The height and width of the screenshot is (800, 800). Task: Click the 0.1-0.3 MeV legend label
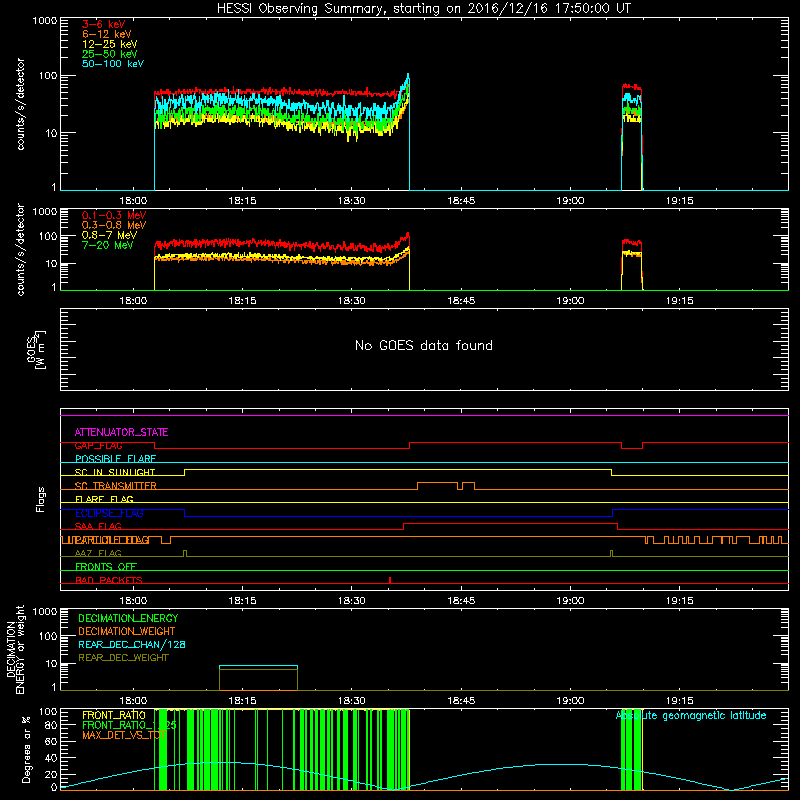pos(114,215)
